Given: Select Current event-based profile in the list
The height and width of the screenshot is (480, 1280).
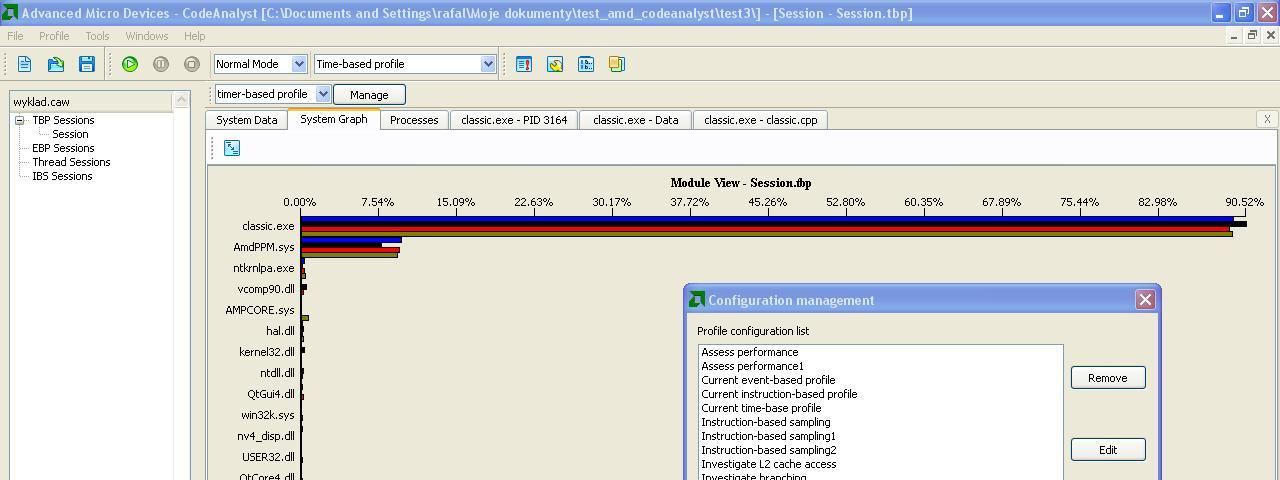Looking at the screenshot, I should pos(768,380).
